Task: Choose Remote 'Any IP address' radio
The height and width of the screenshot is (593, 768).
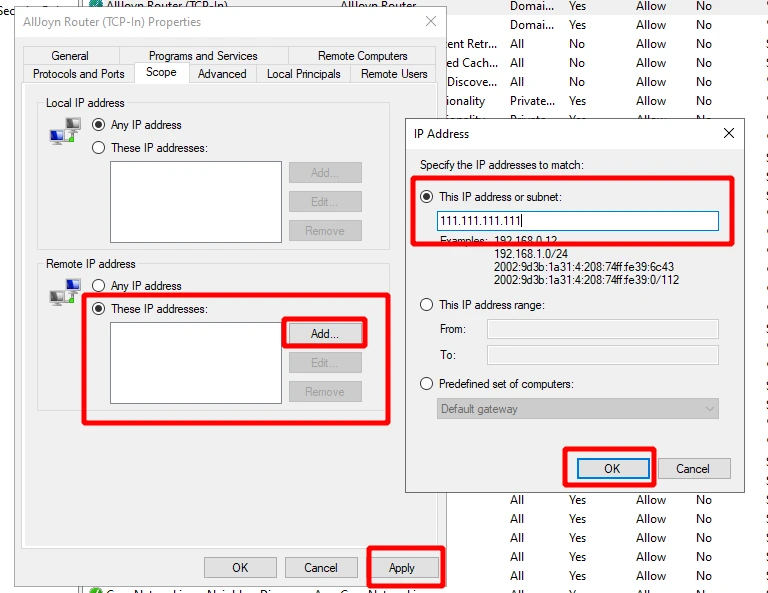Action: click(x=98, y=285)
